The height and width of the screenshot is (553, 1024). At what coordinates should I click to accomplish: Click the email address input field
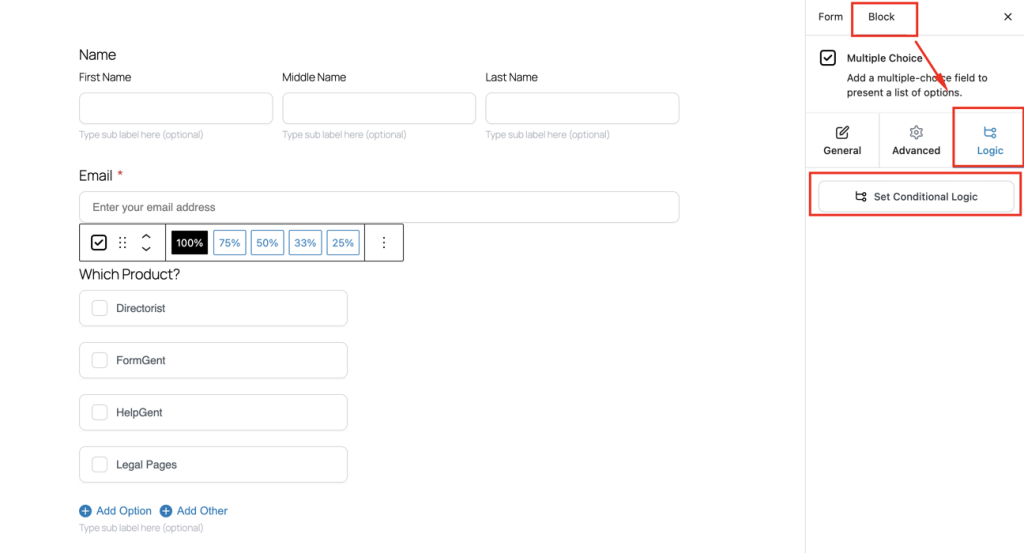pos(379,207)
